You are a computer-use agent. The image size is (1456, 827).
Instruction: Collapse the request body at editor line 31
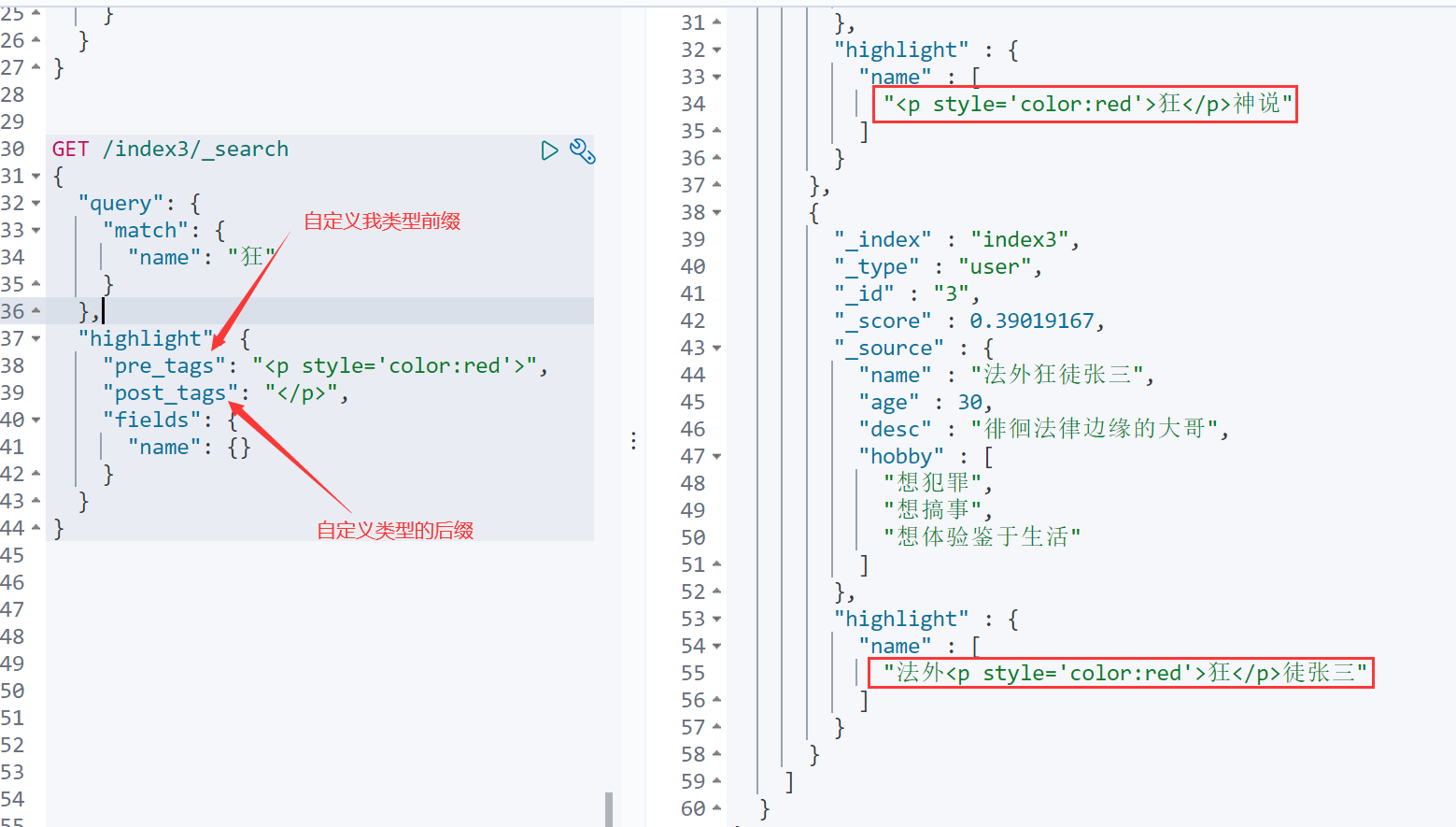point(36,176)
